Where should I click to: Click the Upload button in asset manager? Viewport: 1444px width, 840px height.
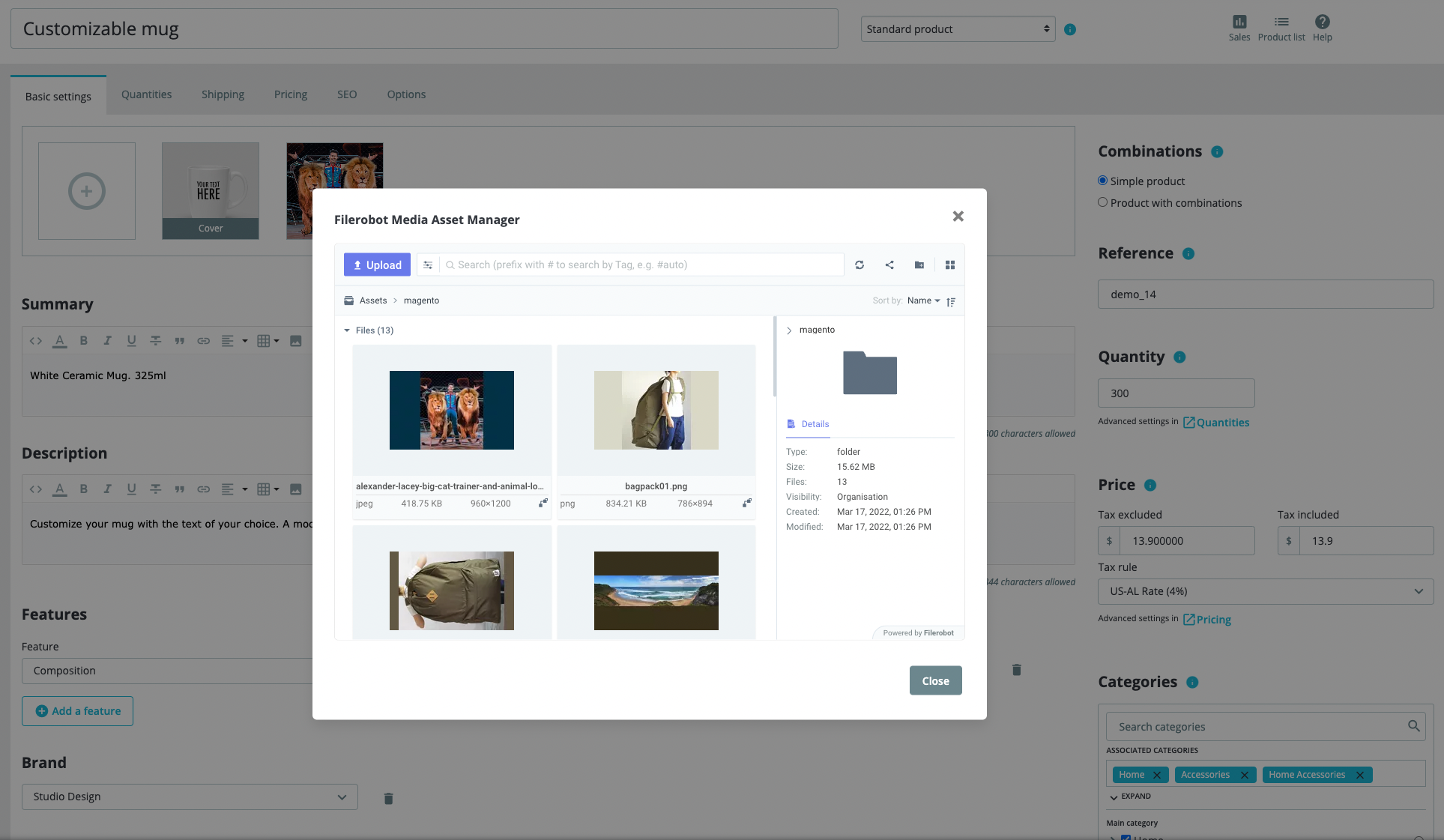click(x=377, y=265)
